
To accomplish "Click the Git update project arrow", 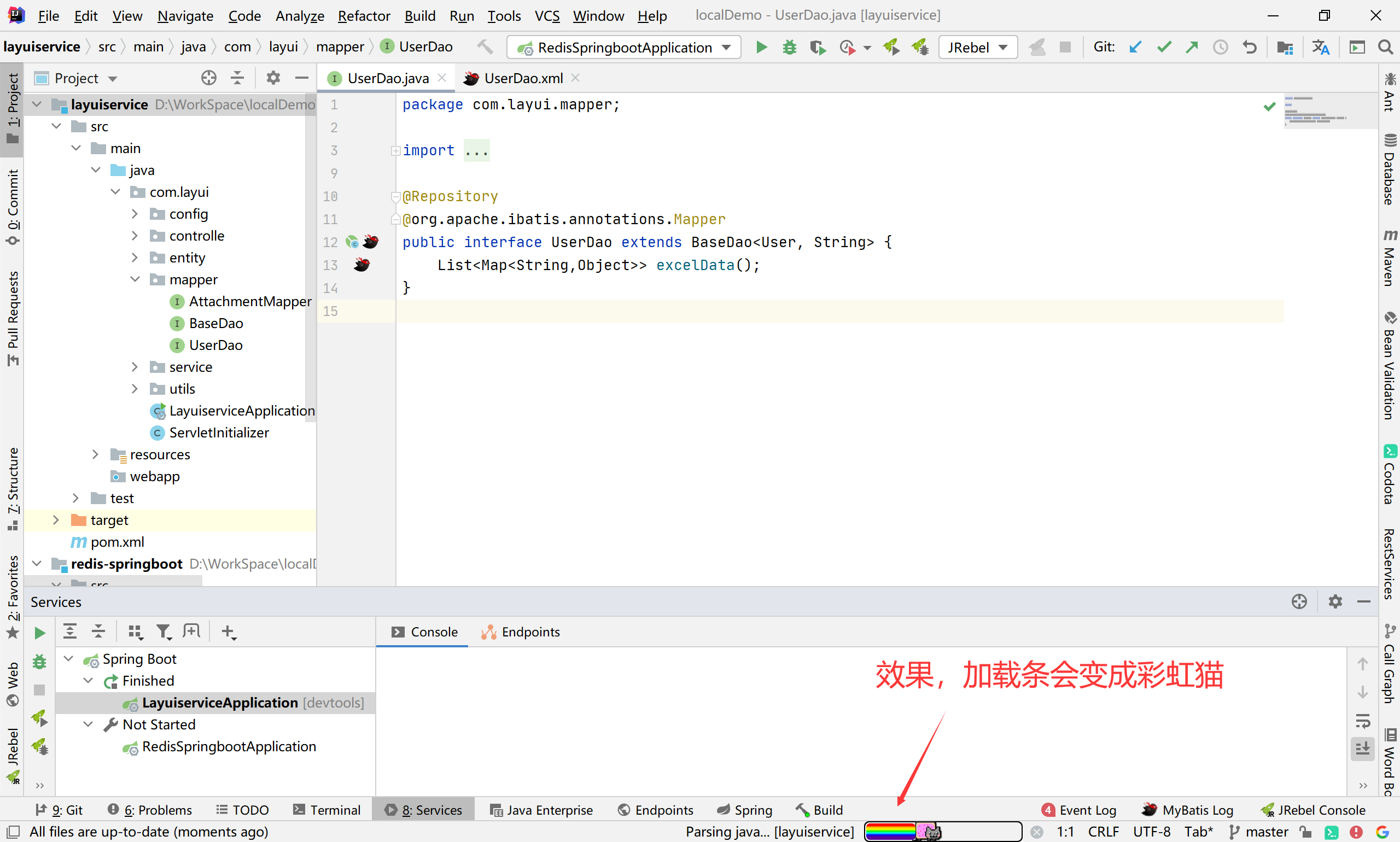I will pyautogui.click(x=1135, y=47).
